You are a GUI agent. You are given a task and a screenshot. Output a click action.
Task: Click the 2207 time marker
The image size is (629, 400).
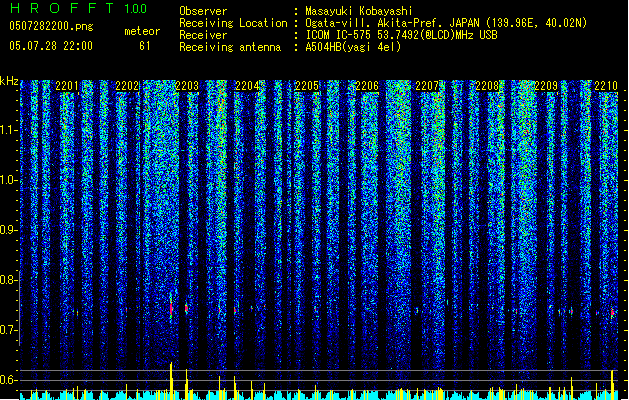coord(427,86)
